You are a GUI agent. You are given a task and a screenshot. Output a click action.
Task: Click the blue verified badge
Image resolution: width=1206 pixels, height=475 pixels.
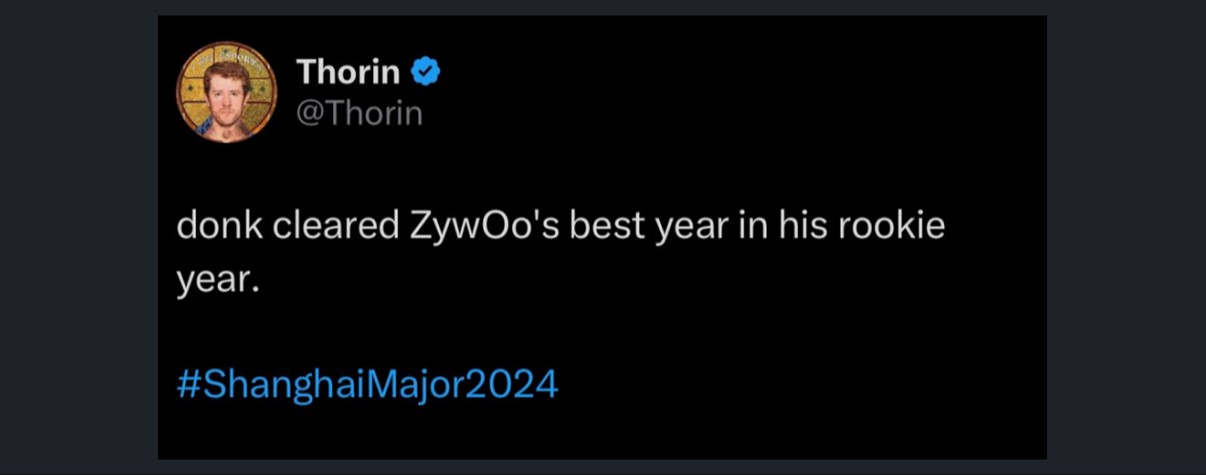pyautogui.click(x=427, y=72)
